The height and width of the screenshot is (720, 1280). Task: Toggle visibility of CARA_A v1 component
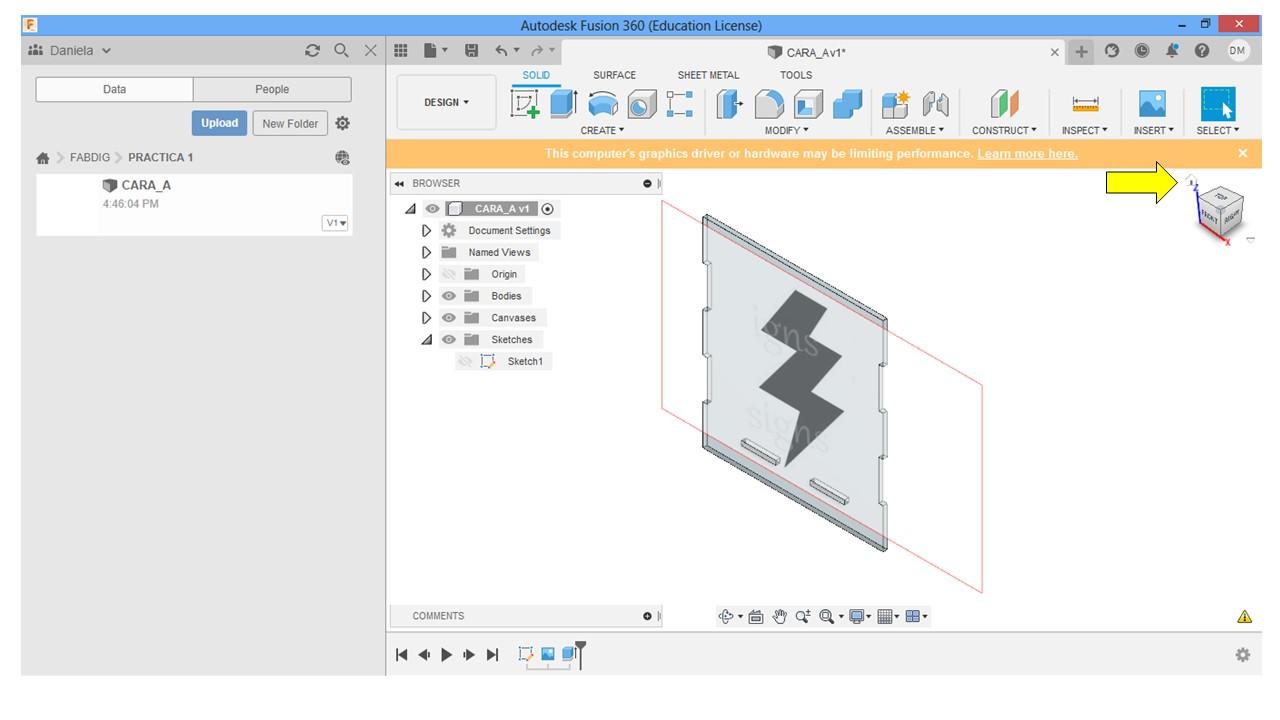click(x=432, y=209)
